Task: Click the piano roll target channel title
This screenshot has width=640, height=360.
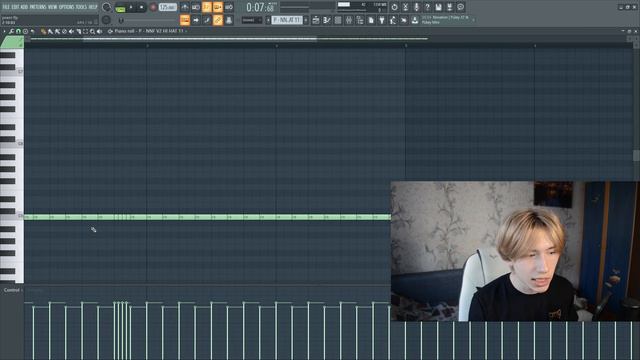Action: [x=149, y=31]
